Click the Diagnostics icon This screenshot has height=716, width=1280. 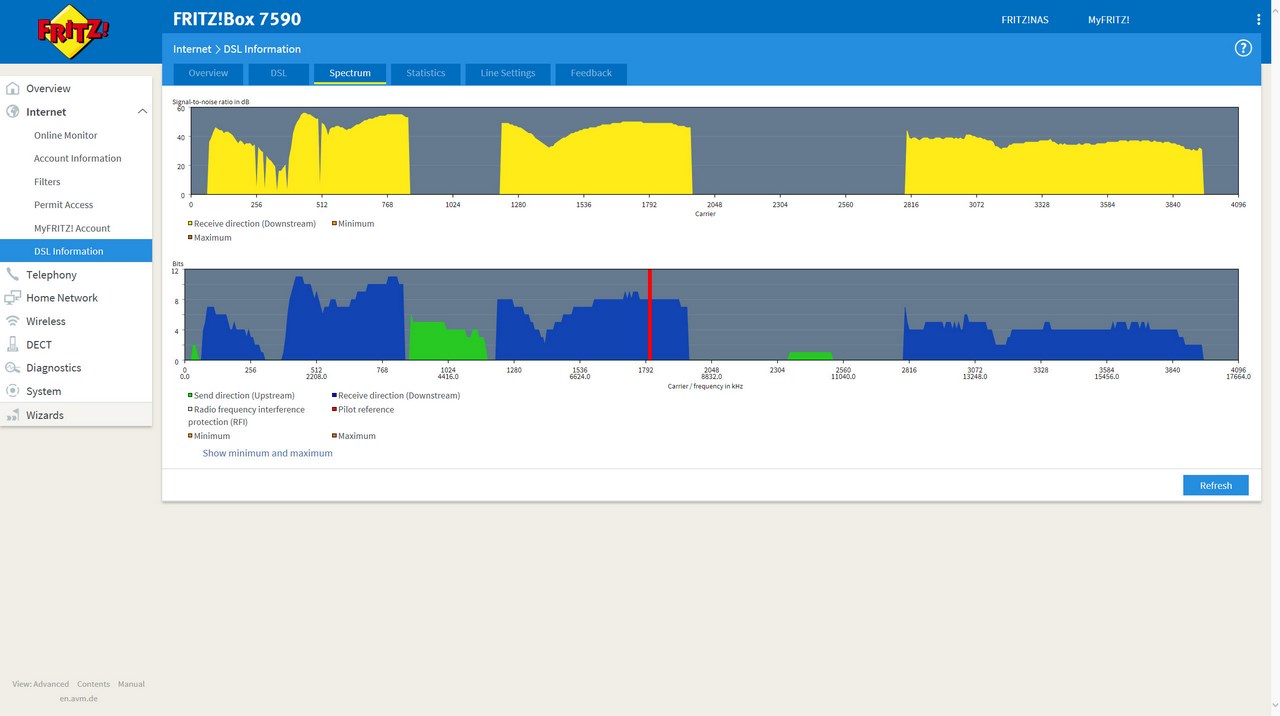[x=13, y=368]
